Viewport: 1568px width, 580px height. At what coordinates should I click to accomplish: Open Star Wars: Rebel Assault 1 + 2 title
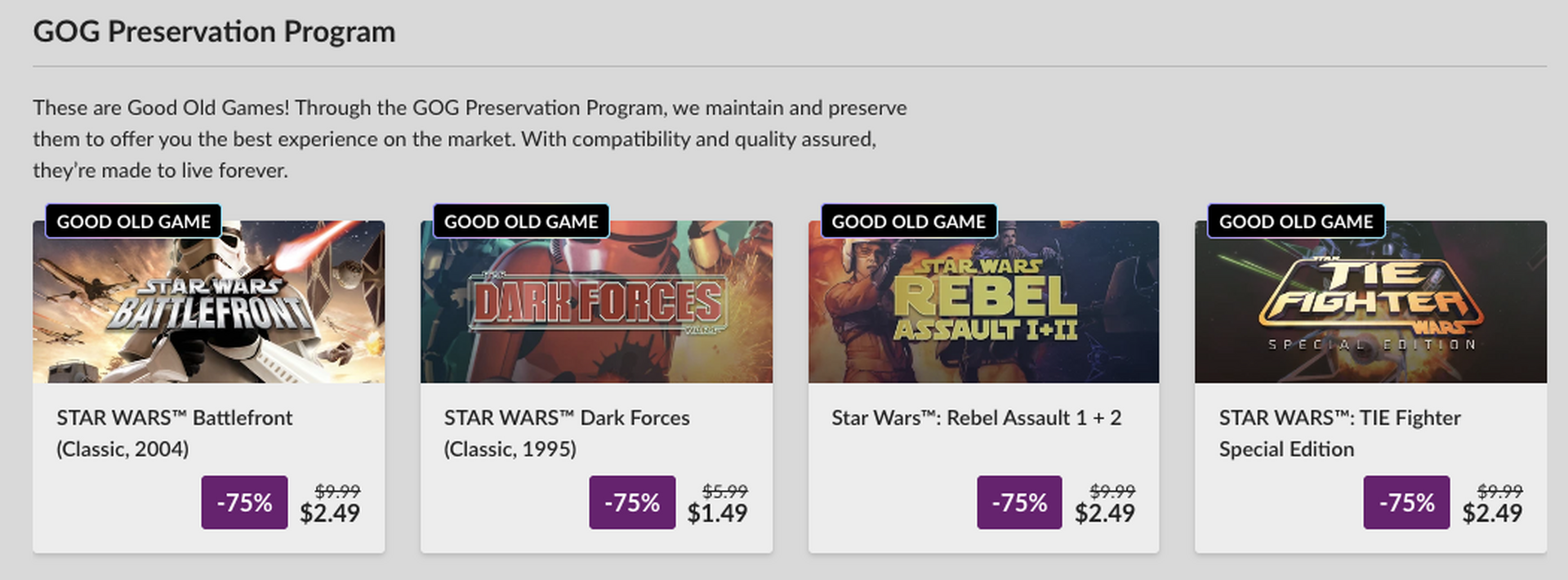coord(976,418)
